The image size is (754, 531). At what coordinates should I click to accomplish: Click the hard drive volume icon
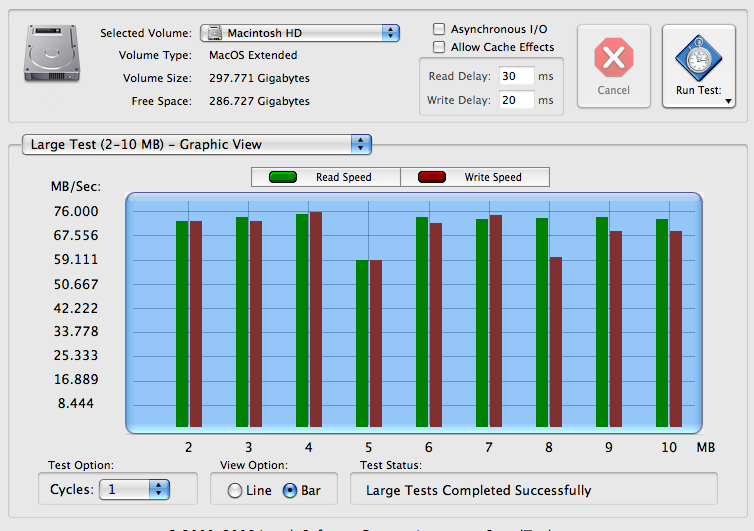(x=52, y=53)
